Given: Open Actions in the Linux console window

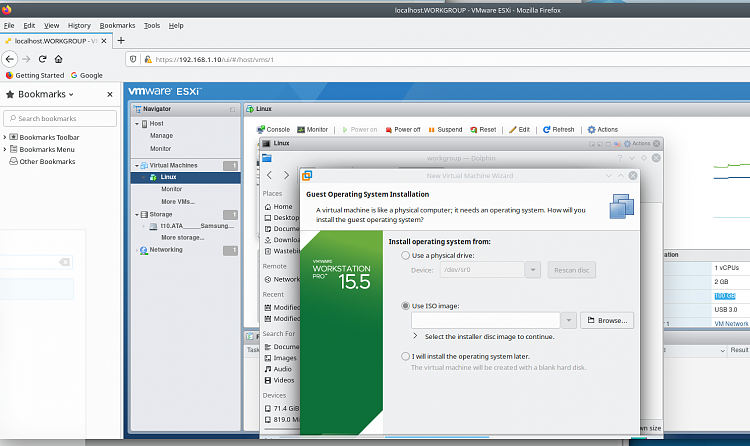Looking at the screenshot, I should [x=637, y=144].
